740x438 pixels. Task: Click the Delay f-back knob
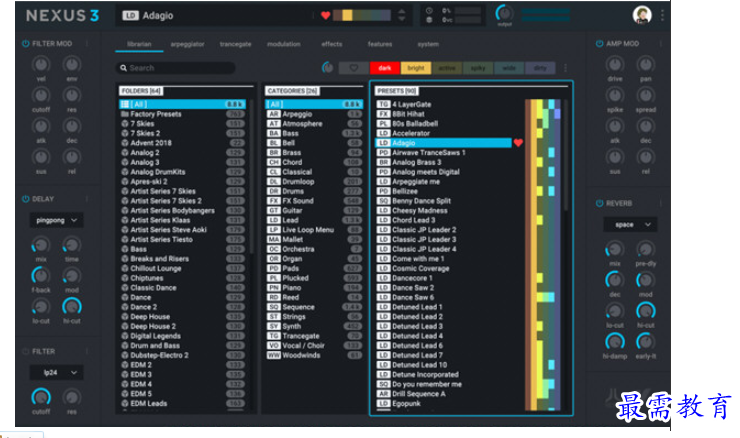pos(41,276)
